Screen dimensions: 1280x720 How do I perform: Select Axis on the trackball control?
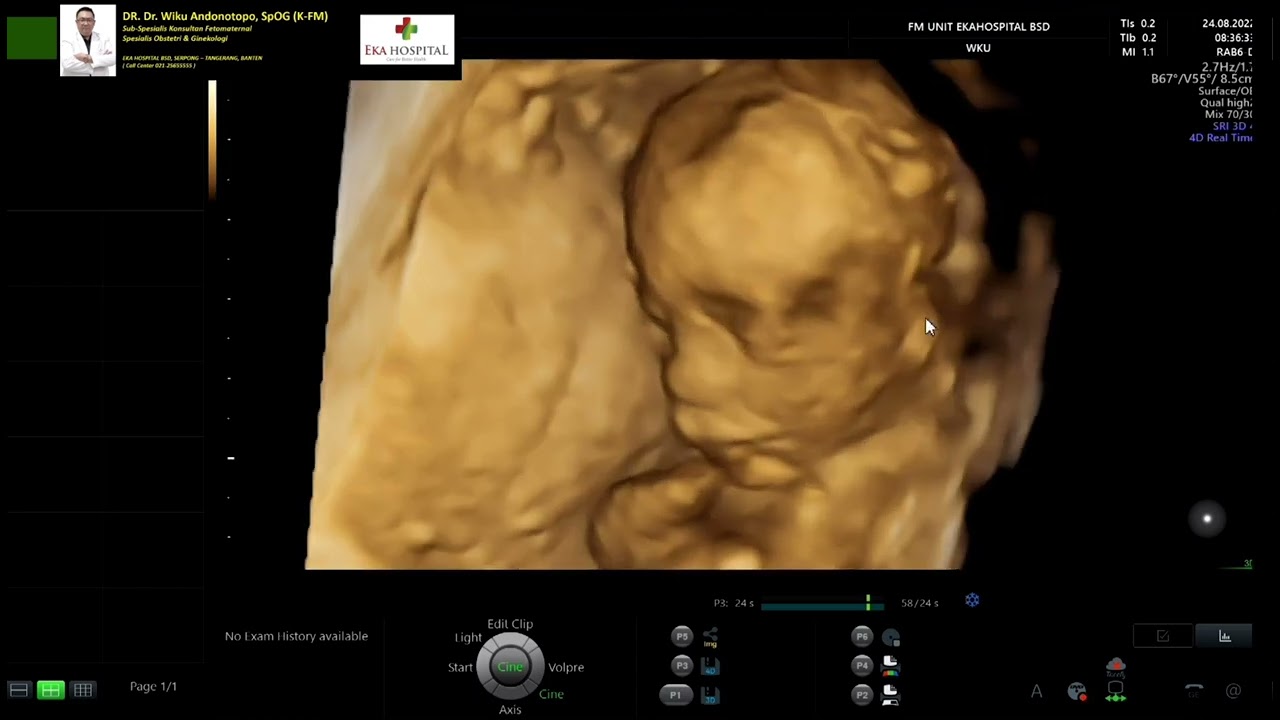(510, 710)
